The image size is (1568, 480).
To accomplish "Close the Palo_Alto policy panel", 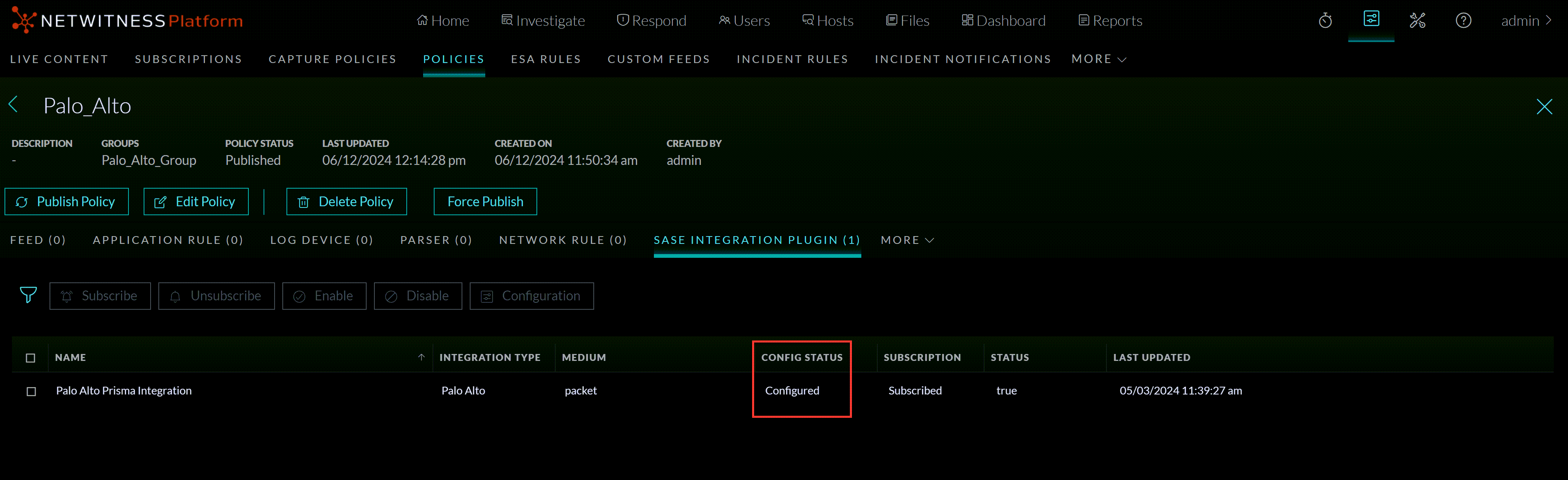I will 1543,107.
